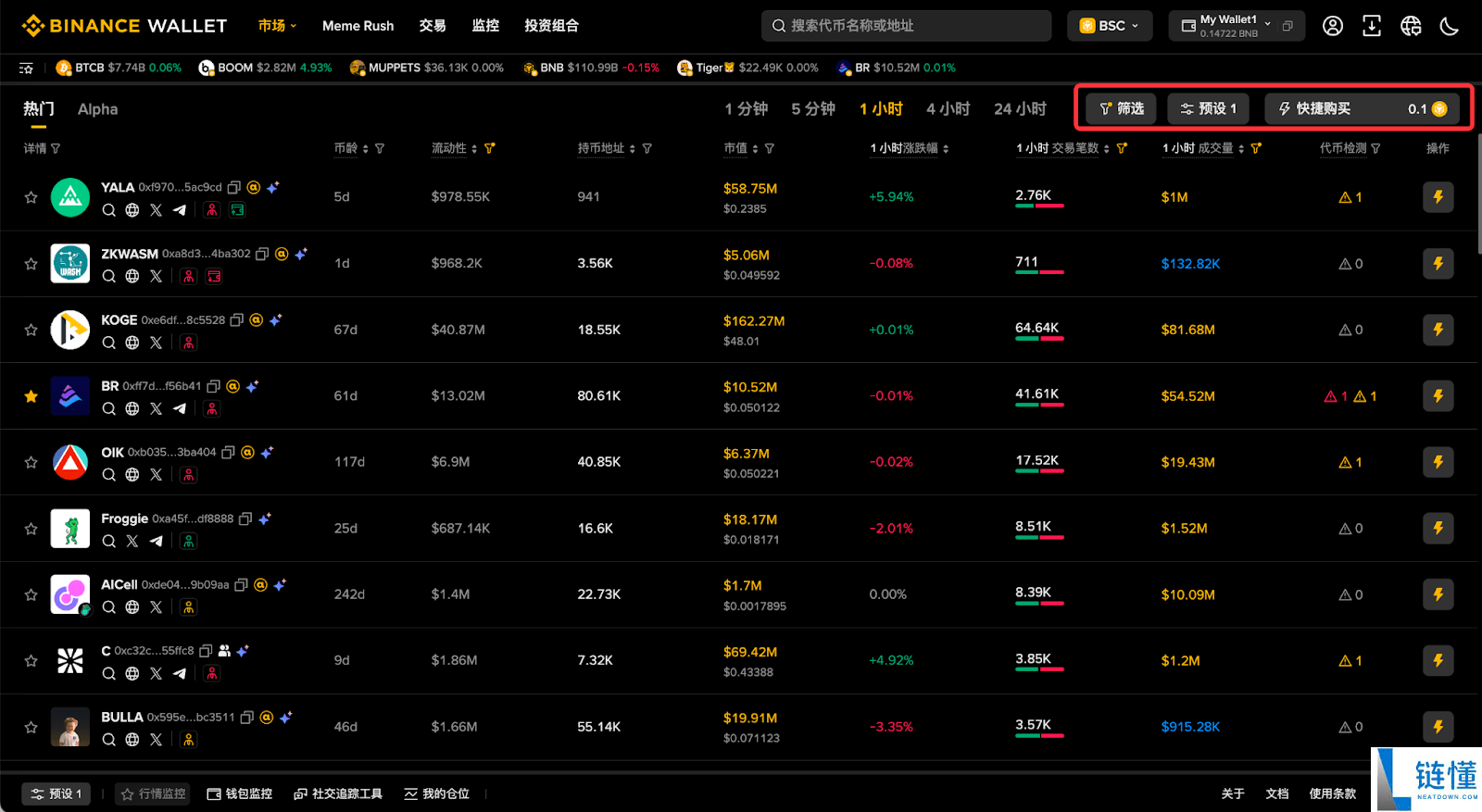Open the website globe icon for OIK
The width and height of the screenshot is (1482, 812).
132,475
